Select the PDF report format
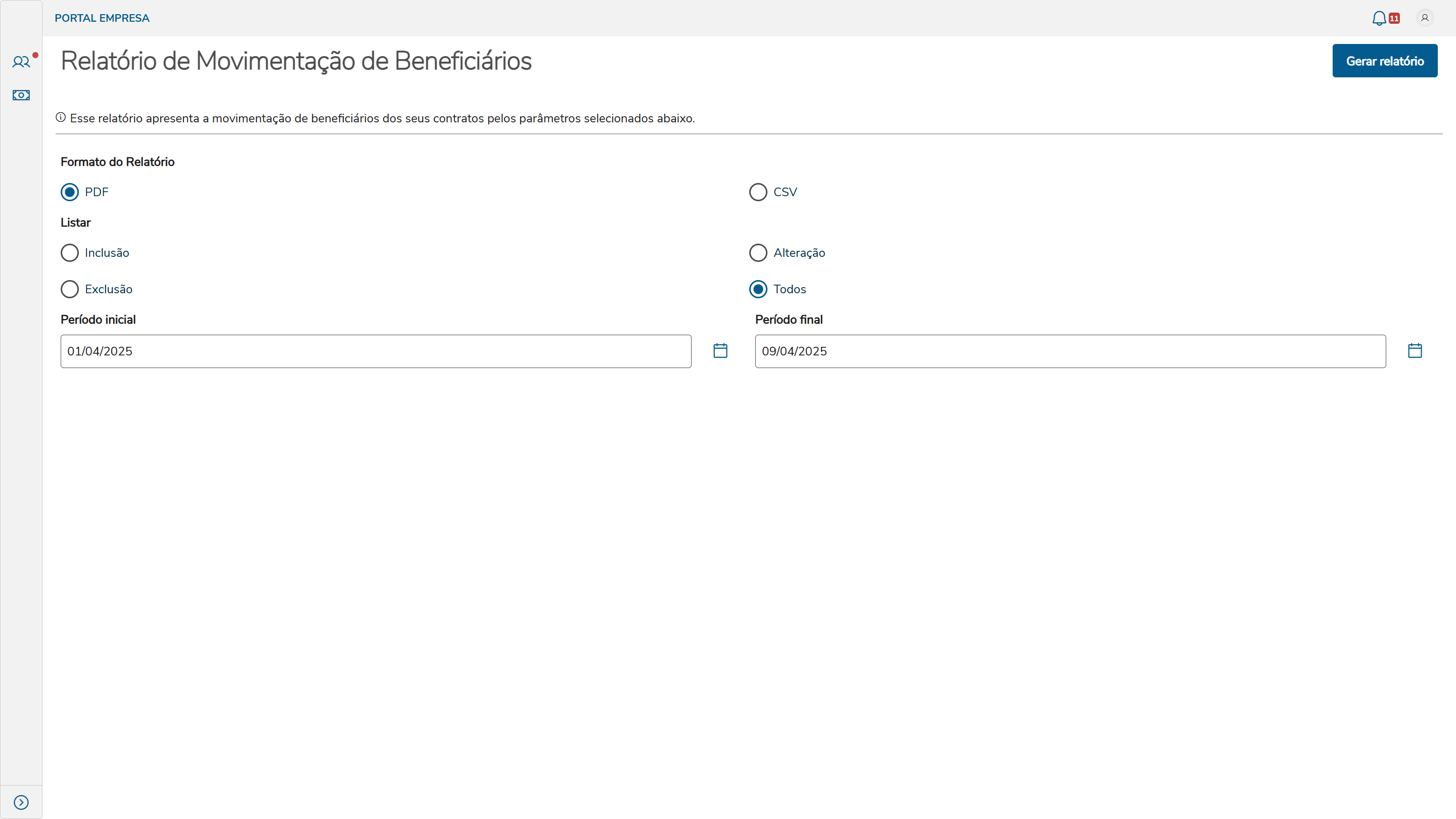This screenshot has height=819, width=1456. coord(70,192)
